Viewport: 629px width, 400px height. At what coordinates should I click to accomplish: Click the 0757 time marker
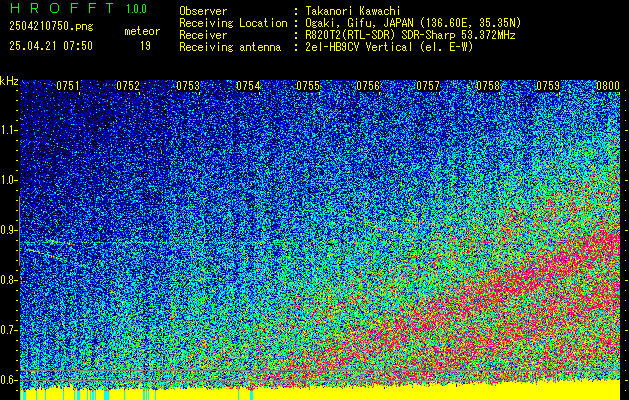(x=428, y=86)
